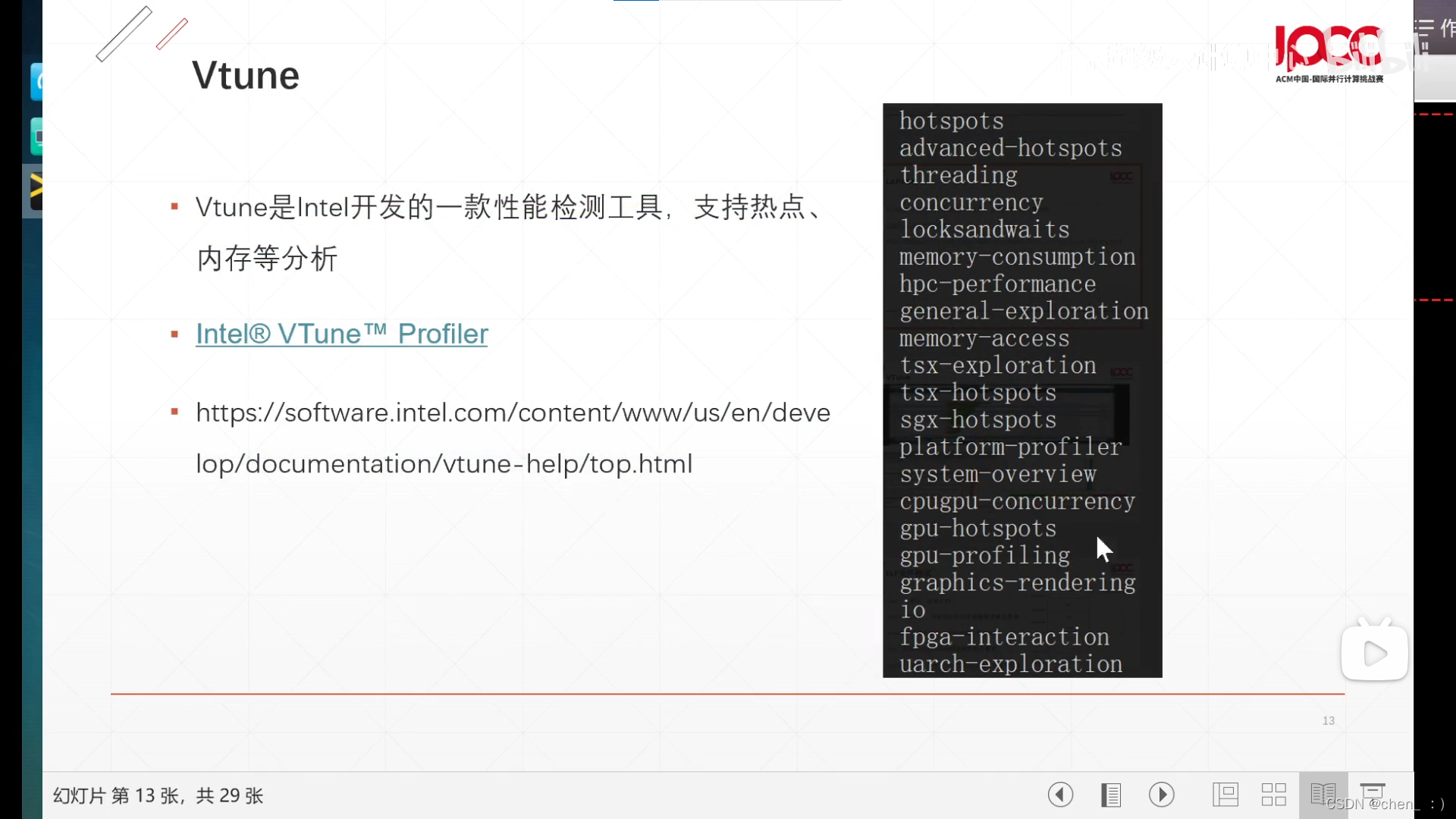Image resolution: width=1456 pixels, height=819 pixels.
Task: Open the Intel VTune Profiler hyperlink
Action: 341,334
